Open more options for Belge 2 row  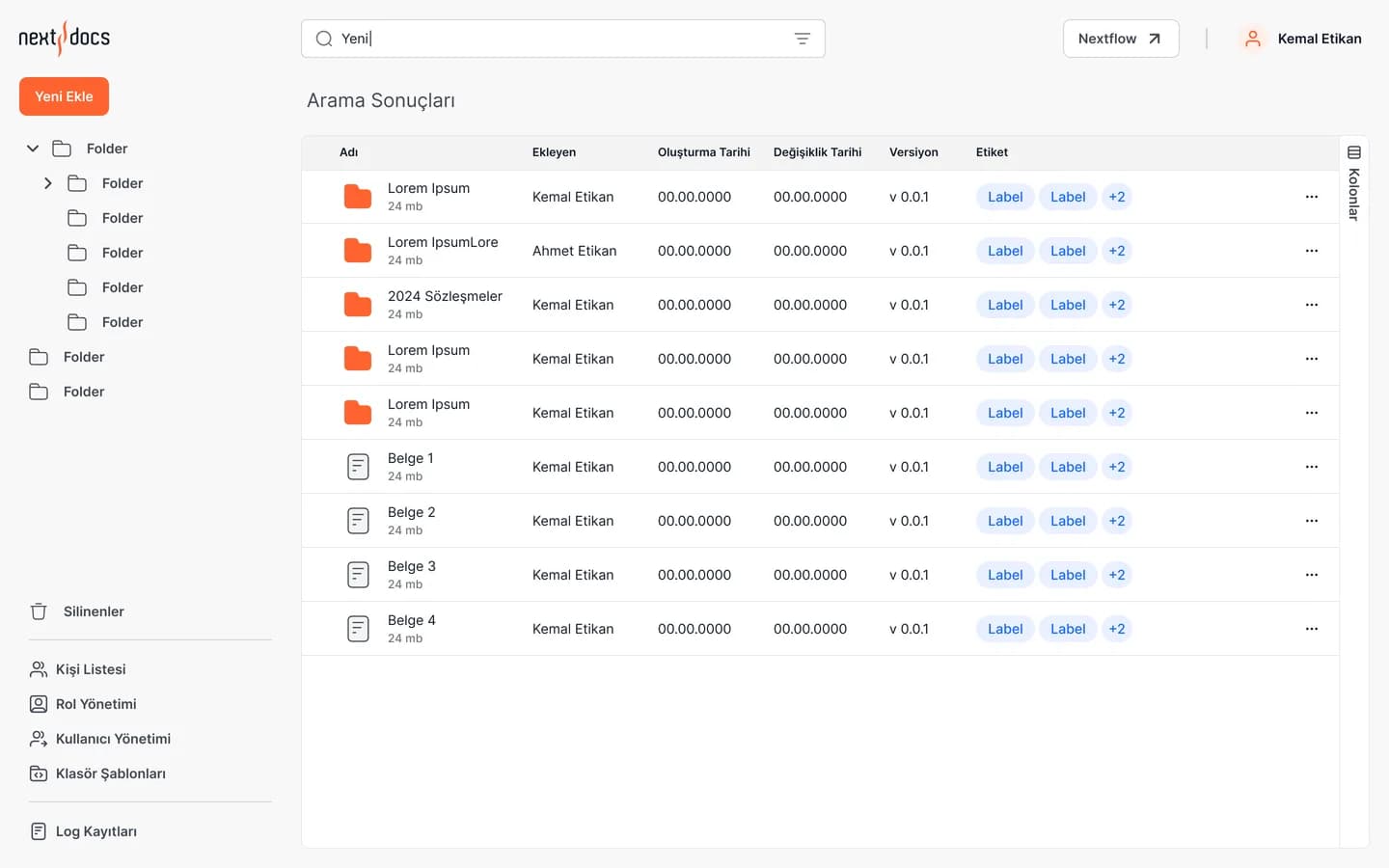tap(1312, 521)
